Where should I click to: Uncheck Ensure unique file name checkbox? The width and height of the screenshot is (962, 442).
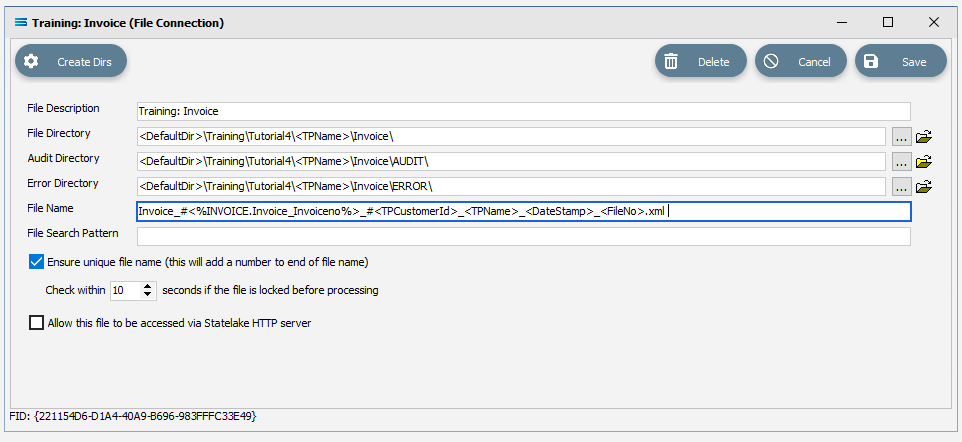click(36, 262)
